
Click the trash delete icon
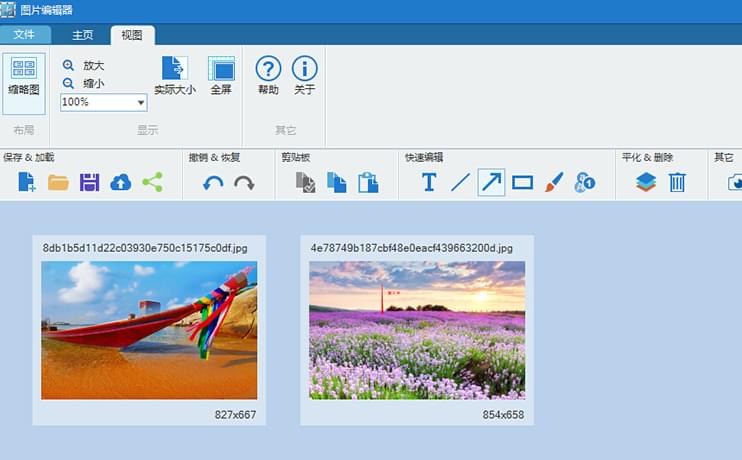[x=677, y=182]
